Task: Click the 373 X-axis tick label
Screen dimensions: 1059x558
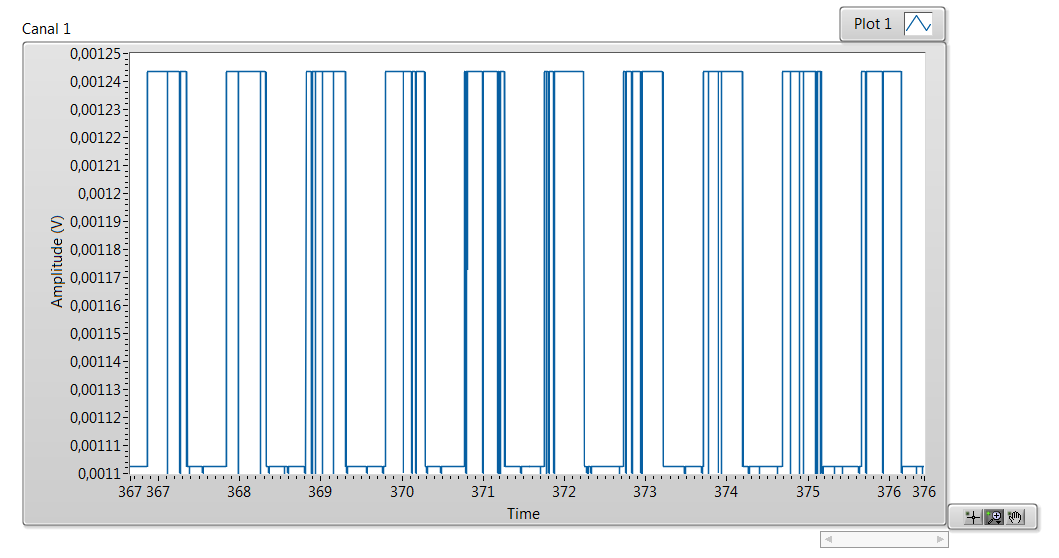Action: point(645,492)
